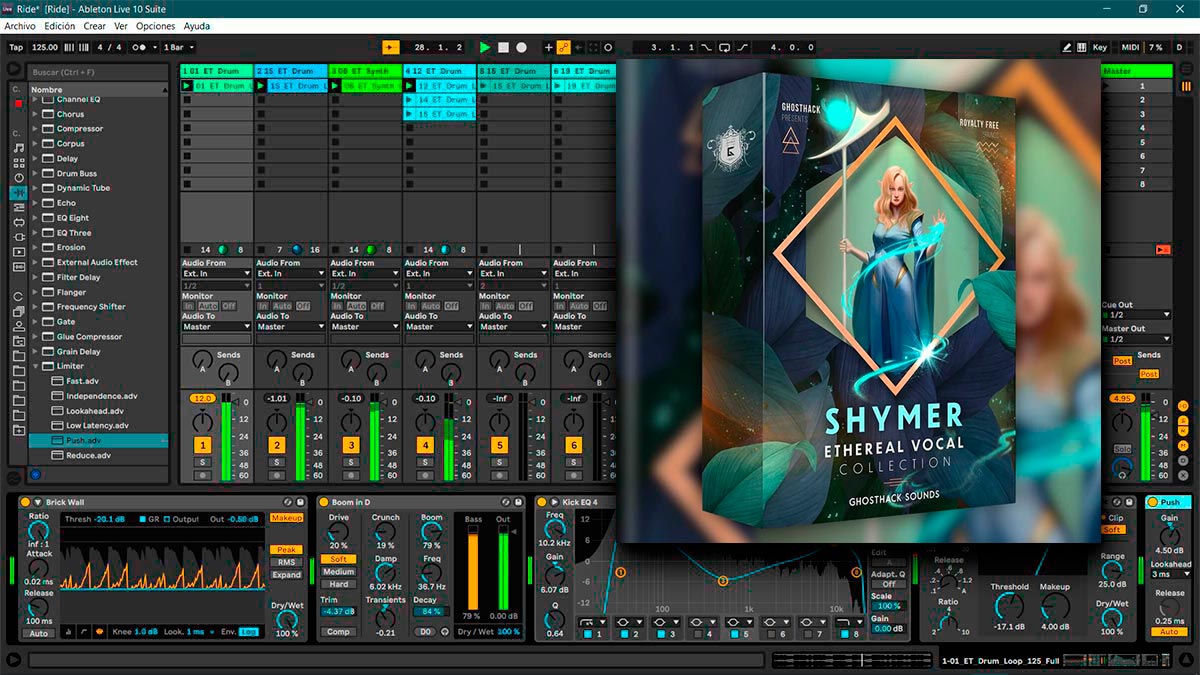Solo track 2 with the S button
The image size is (1200, 675).
coord(277,462)
